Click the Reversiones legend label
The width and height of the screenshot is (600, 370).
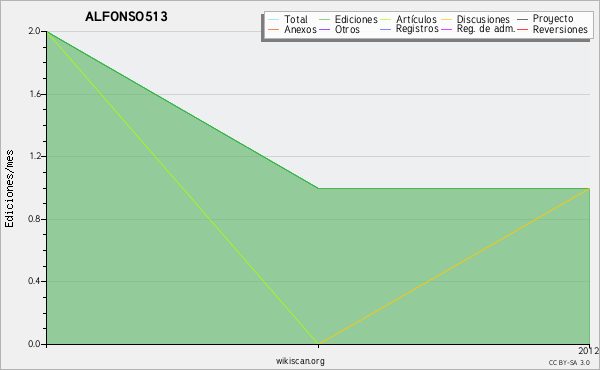(x=560, y=29)
